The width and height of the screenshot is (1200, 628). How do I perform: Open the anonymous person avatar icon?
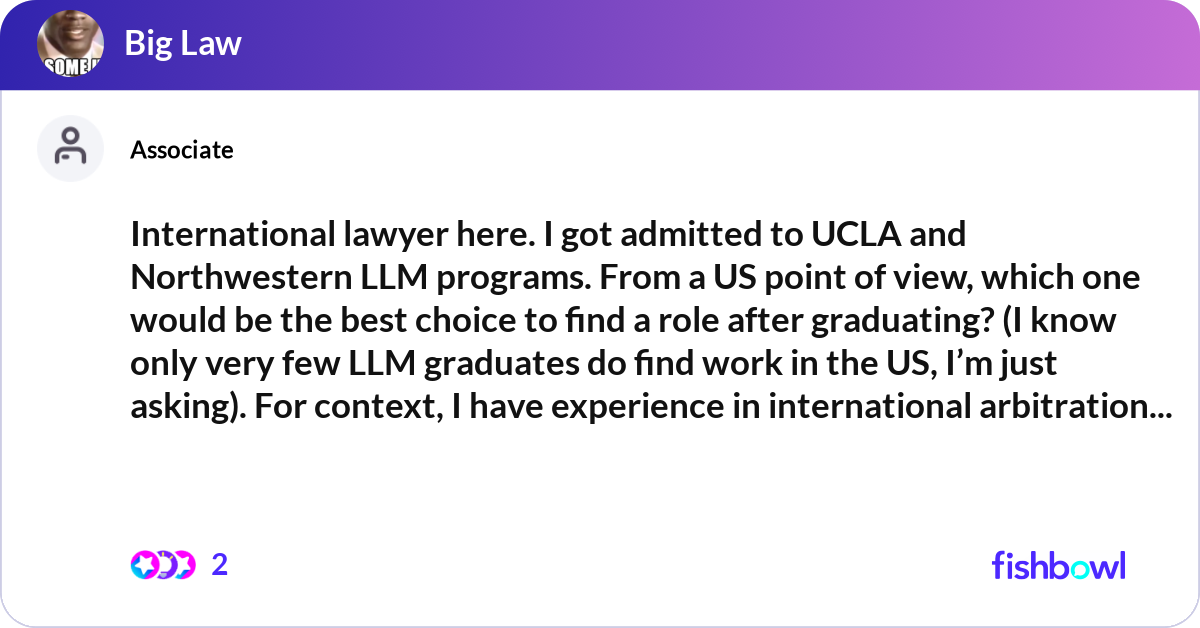click(70, 148)
